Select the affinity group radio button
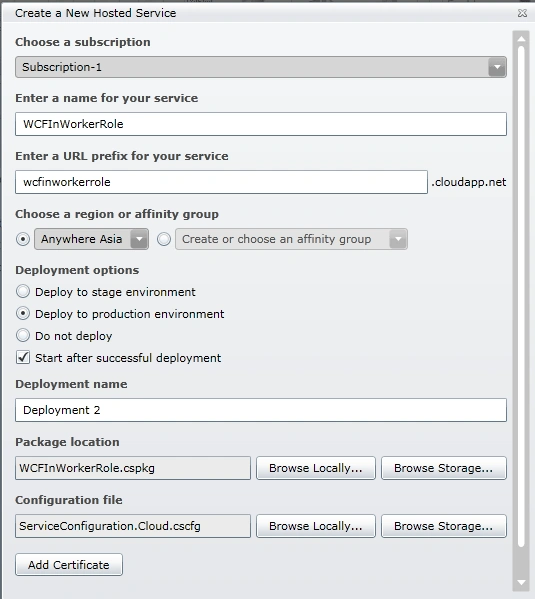The width and height of the screenshot is (535, 599). click(x=164, y=239)
